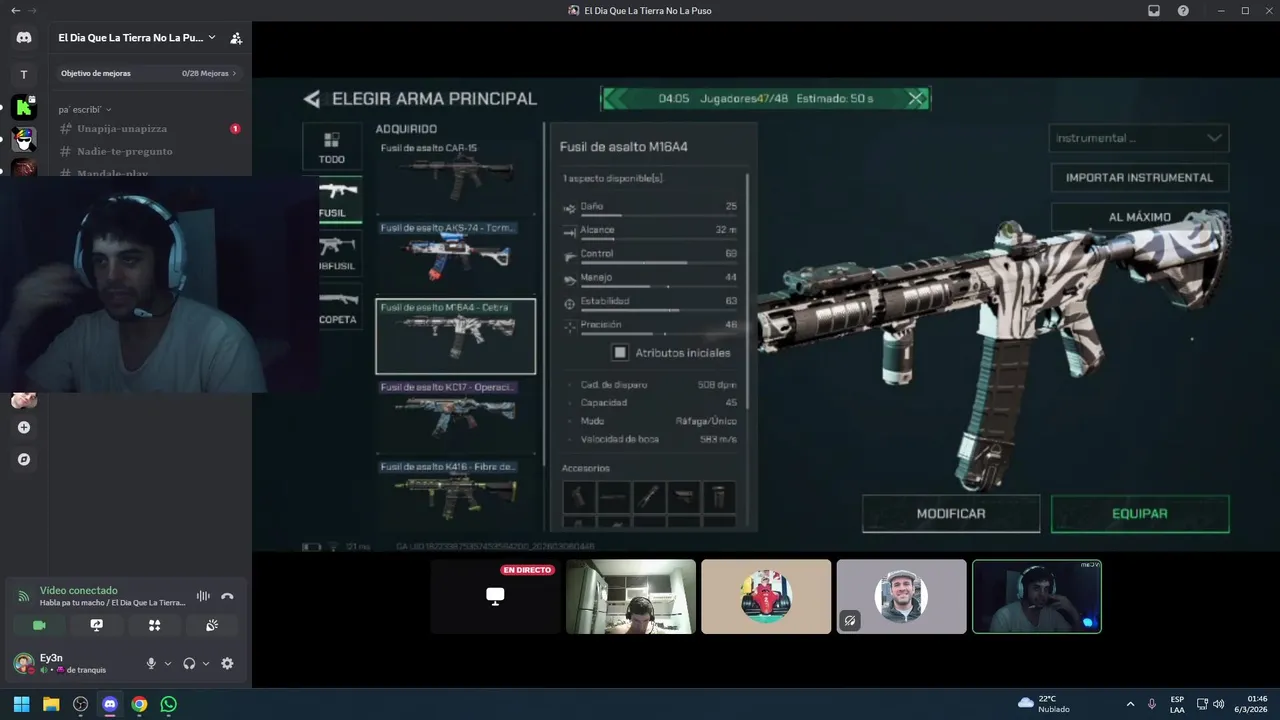Show hidden system tray icons
The height and width of the screenshot is (720, 1280).
coord(1130,704)
